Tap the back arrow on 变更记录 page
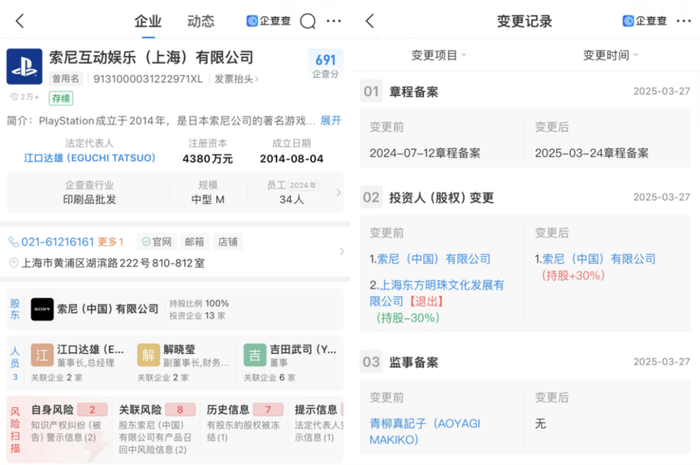 370,21
